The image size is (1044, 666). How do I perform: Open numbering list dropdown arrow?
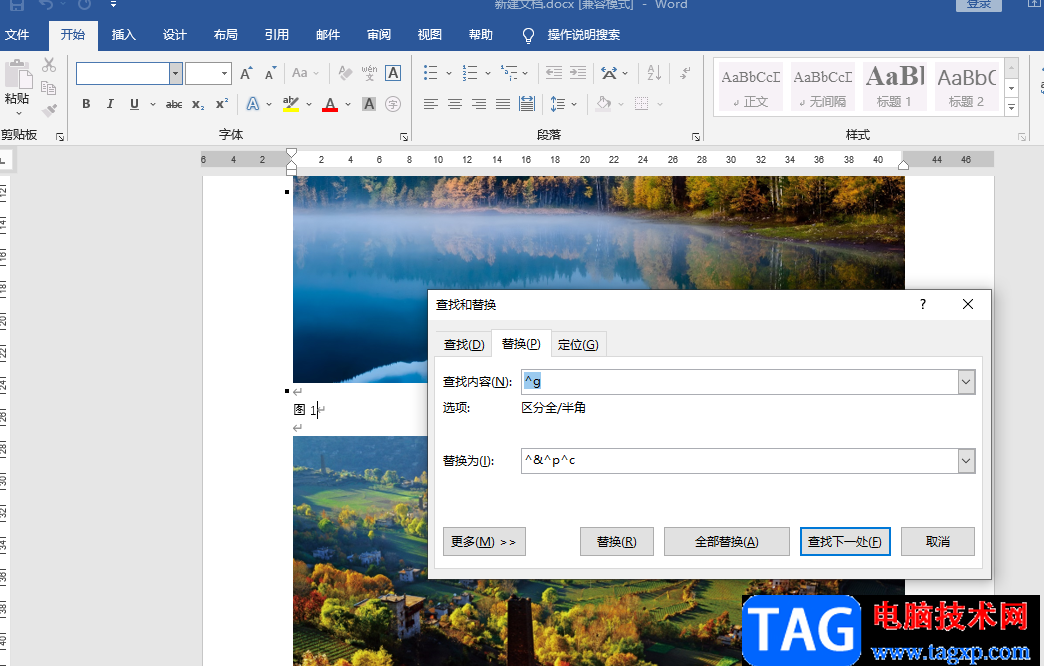coord(488,73)
